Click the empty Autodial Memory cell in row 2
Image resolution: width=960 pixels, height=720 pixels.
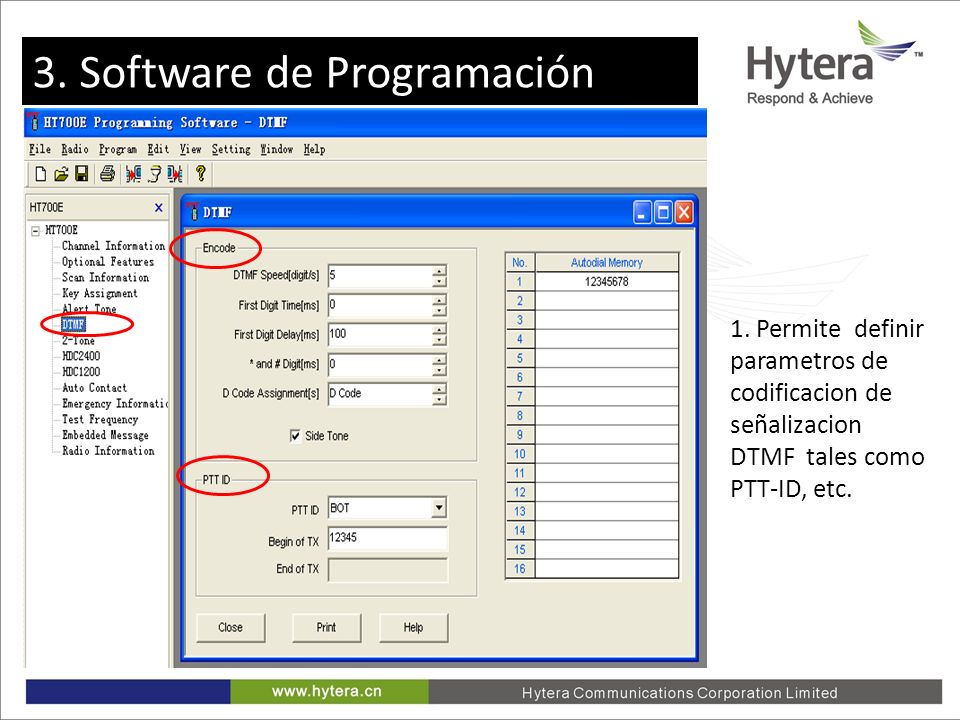607,301
